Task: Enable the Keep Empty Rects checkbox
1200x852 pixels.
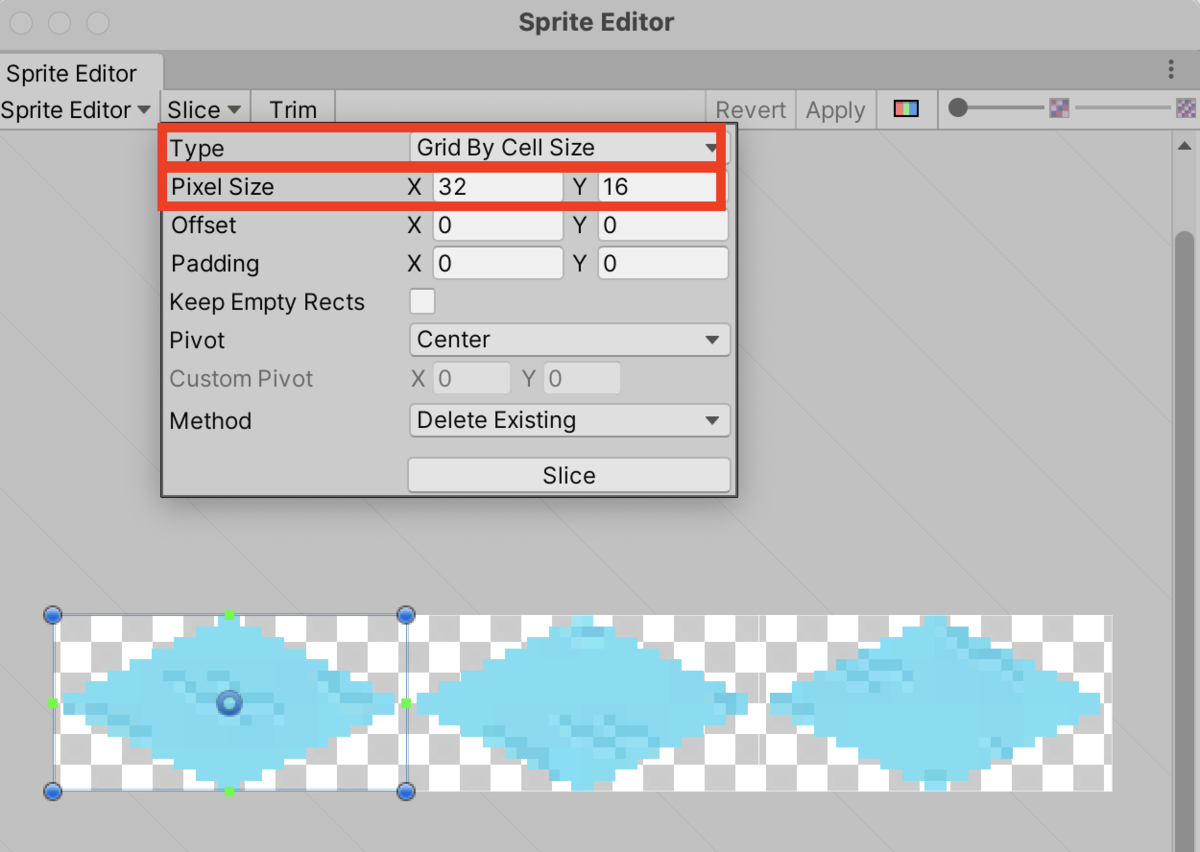Action: 423,301
